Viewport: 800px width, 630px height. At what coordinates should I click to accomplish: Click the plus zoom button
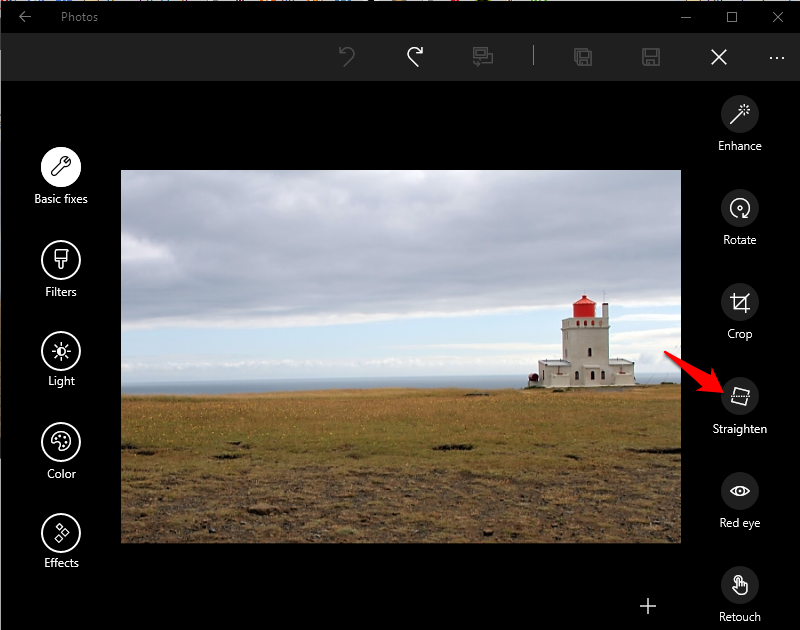click(x=648, y=606)
